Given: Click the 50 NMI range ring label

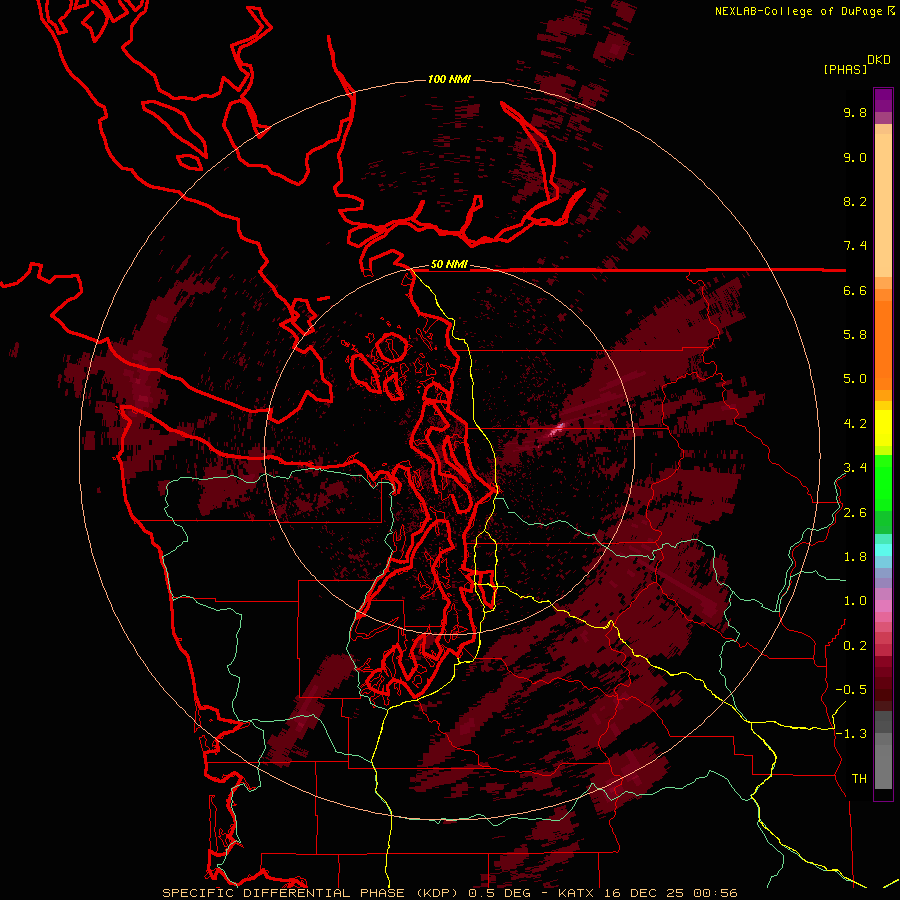Looking at the screenshot, I should click(x=449, y=265).
